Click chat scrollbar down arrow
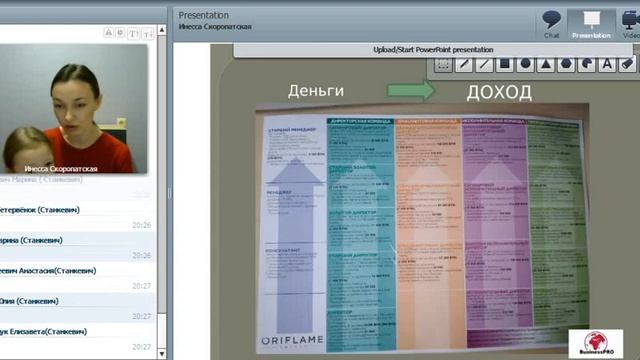Screen dimensions: 640x360 tap(162, 353)
